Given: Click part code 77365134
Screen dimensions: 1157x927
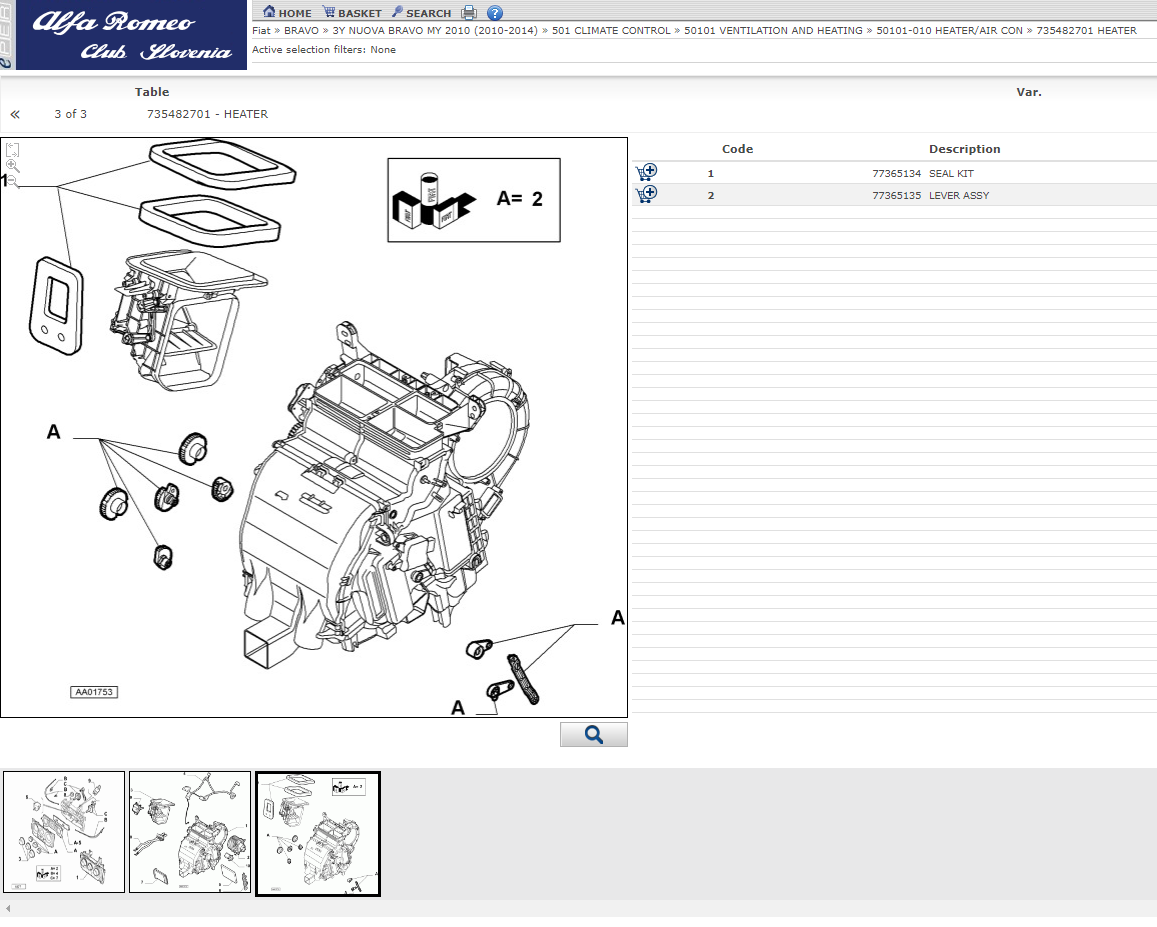Looking at the screenshot, I should click(x=897, y=173).
